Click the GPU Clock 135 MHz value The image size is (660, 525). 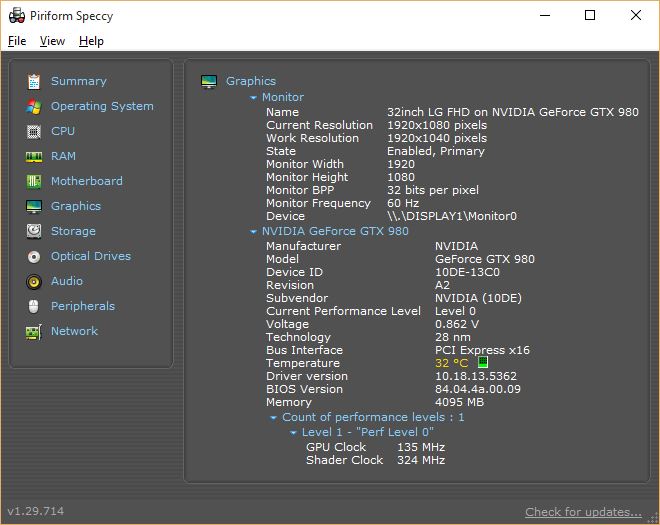(x=421, y=447)
